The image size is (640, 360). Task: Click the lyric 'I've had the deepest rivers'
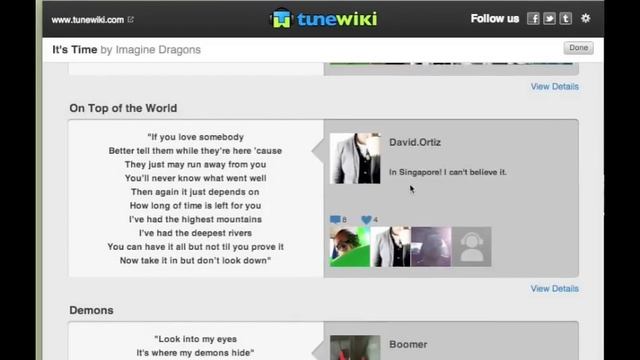[196, 233]
